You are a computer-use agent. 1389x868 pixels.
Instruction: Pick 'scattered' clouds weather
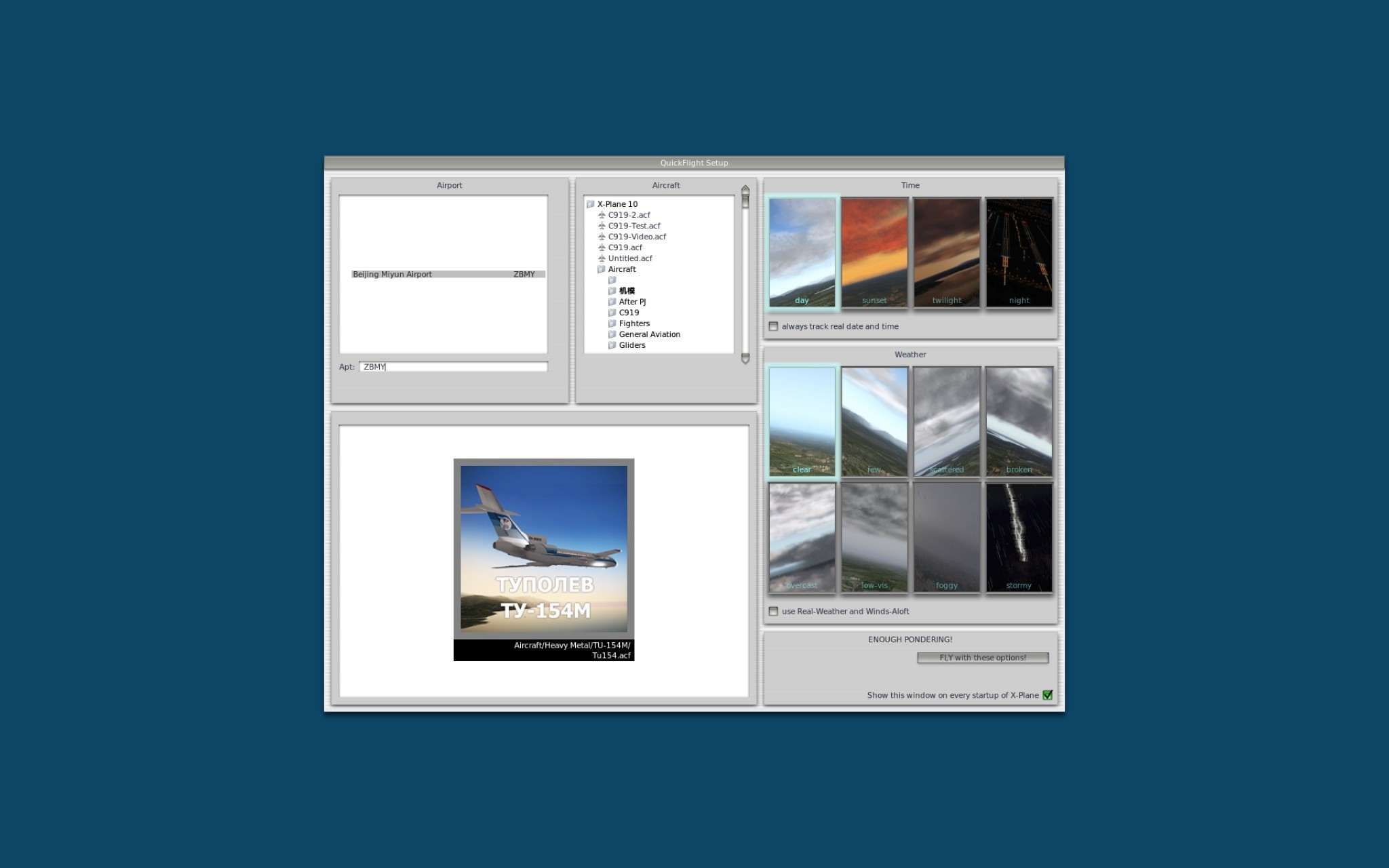(947, 421)
